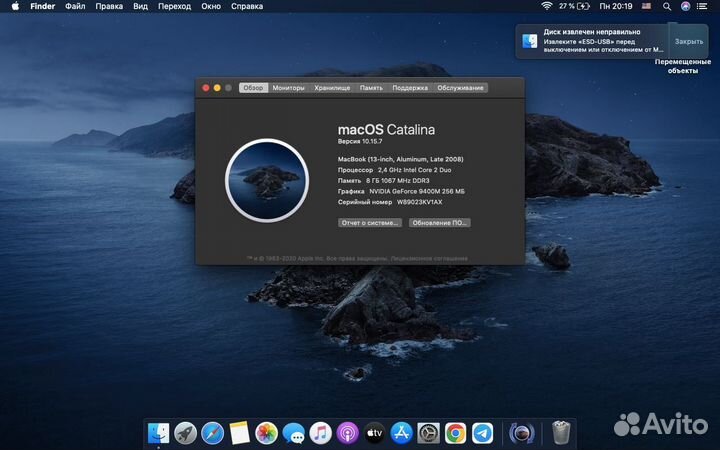This screenshot has height=450, width=720.
Task: Click the Отчет о системе button
Action: point(370,223)
